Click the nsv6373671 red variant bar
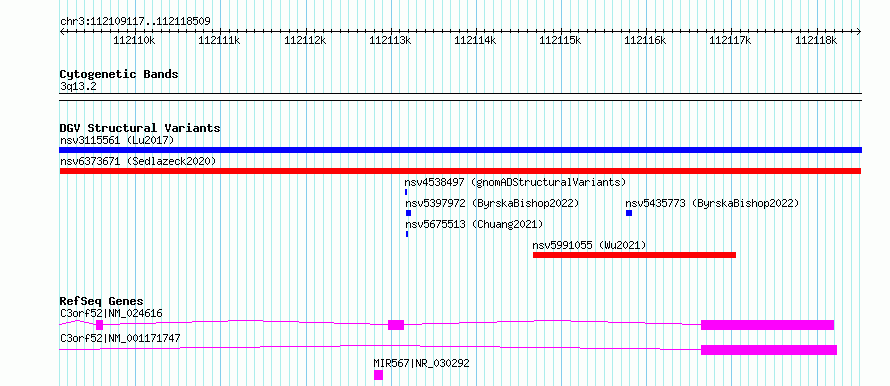Screen dimensions: 890x386 460,171
